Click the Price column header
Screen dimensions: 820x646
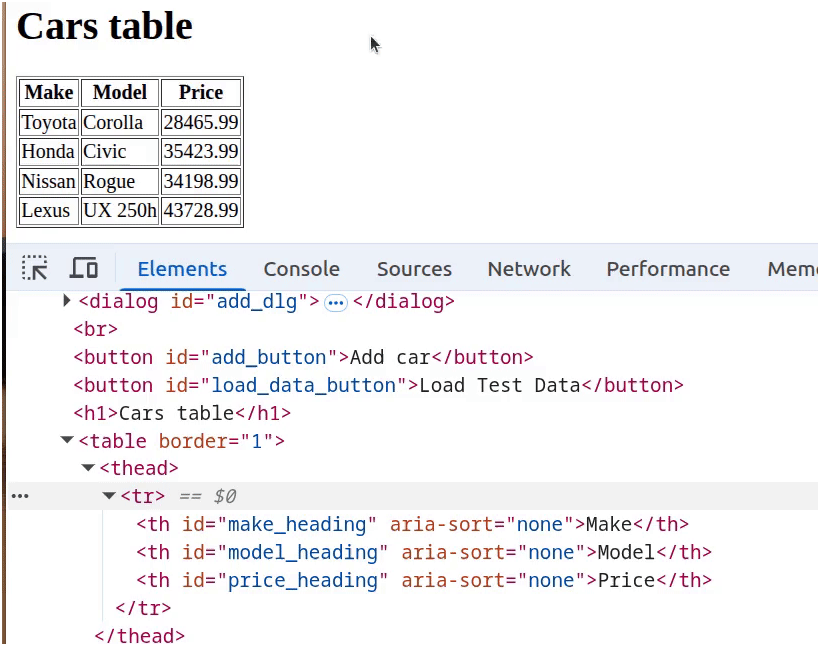pyautogui.click(x=200, y=92)
